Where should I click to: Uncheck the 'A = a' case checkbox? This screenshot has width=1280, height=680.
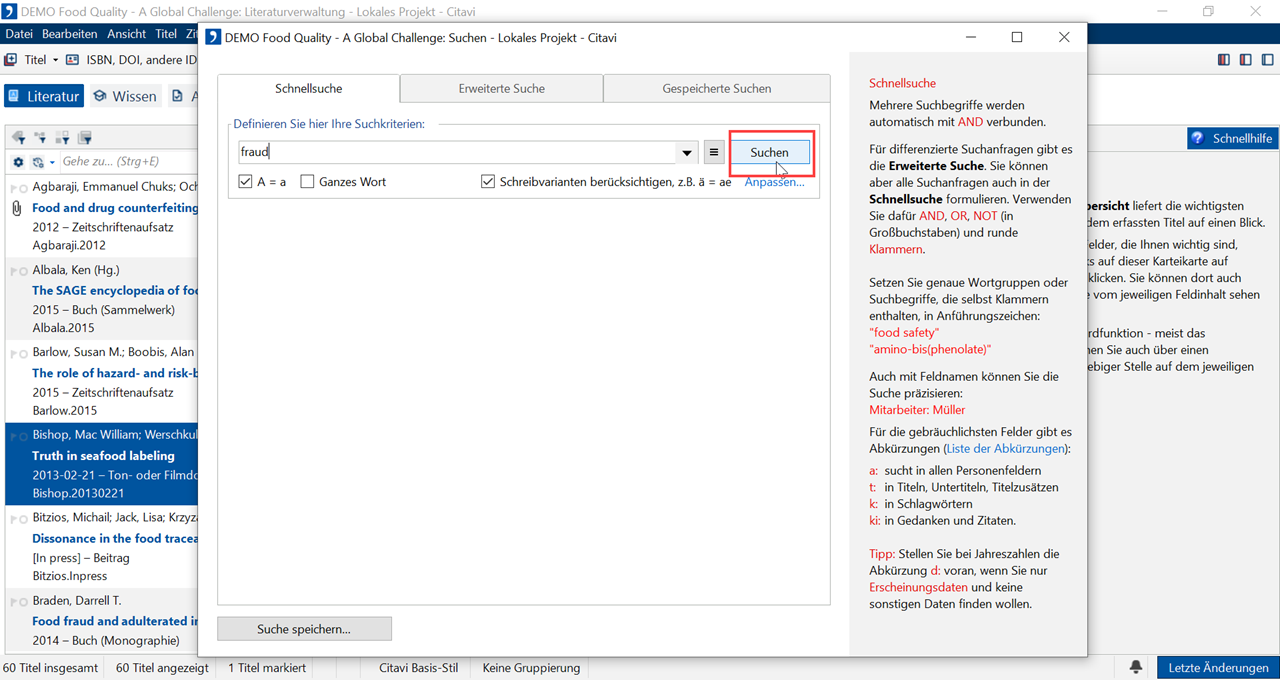coord(246,182)
